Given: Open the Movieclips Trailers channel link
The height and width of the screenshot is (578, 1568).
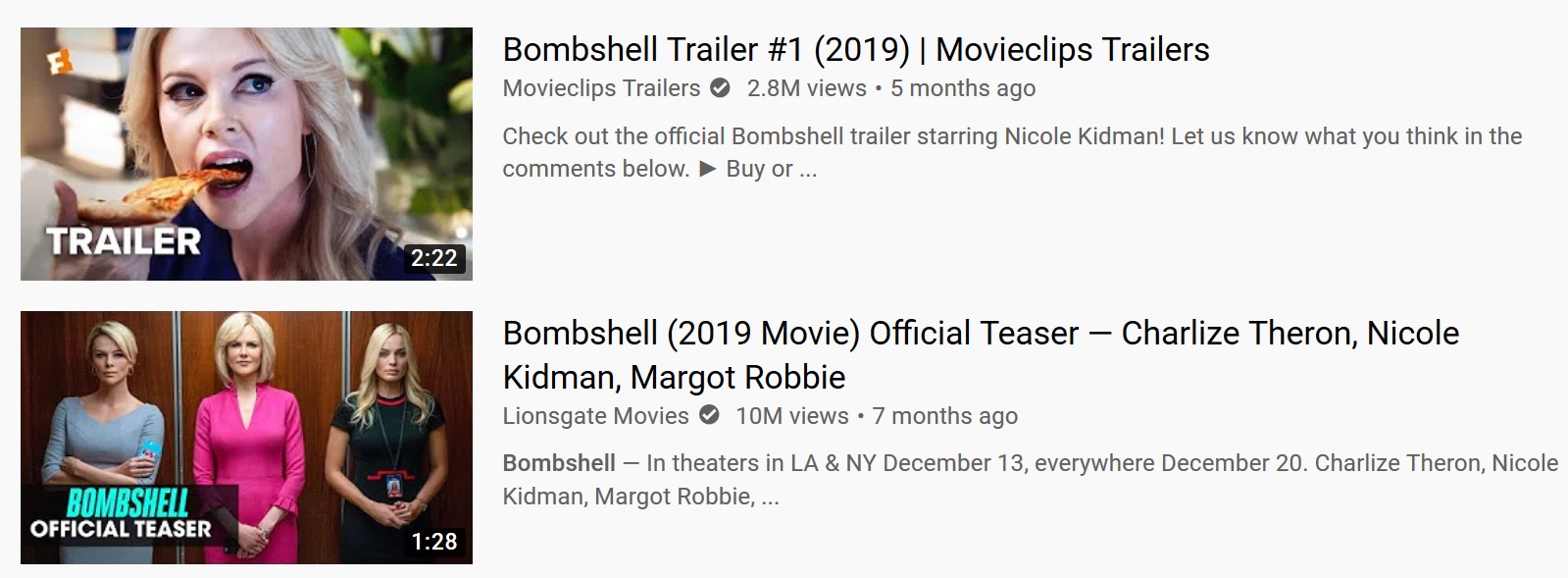Looking at the screenshot, I should 601,88.
